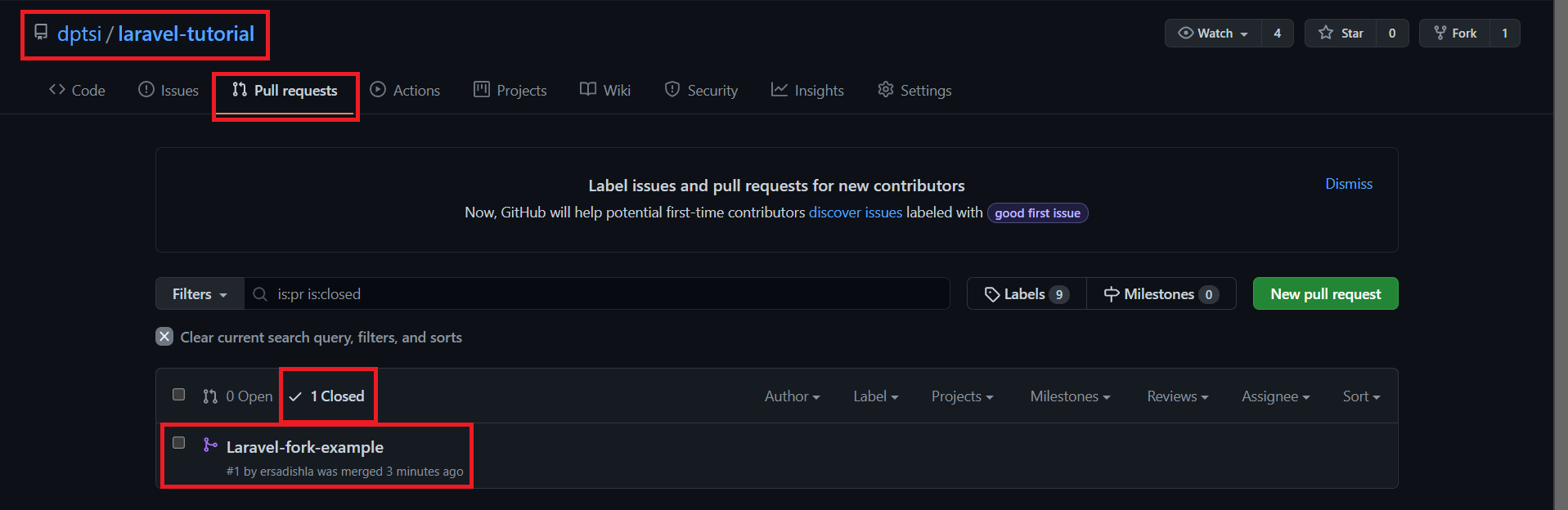The image size is (1568, 510).
Task: Open the Pull requests tab
Action: pyautogui.click(x=285, y=90)
